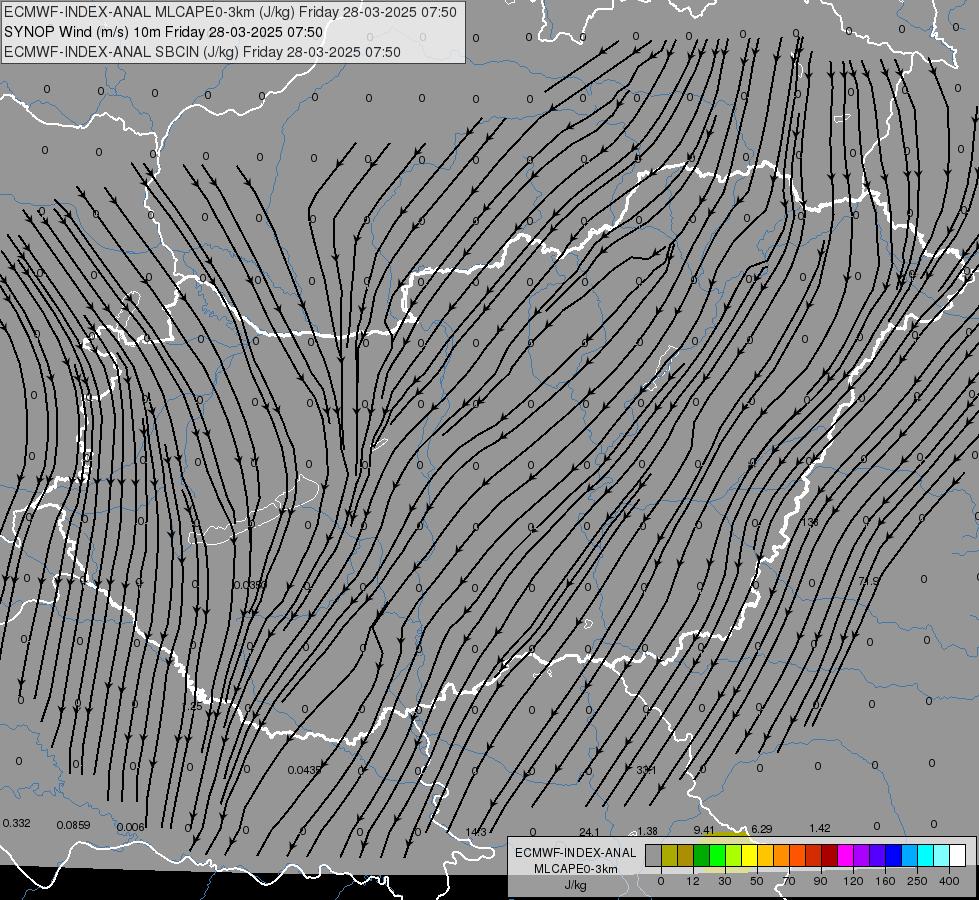Click the SYNOP Wind 10m title line
Screen dimensions: 979x900
pos(163,32)
